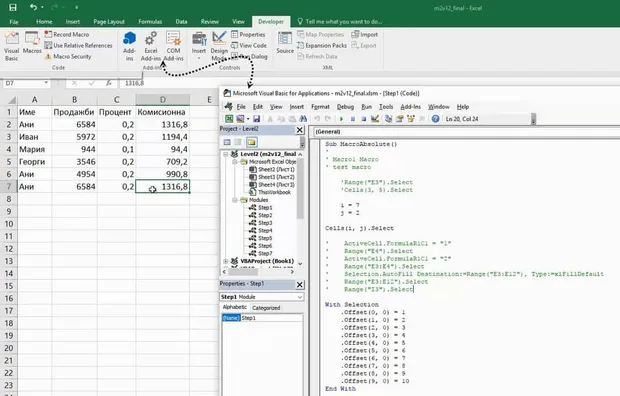Close the Properties - Step1 pane
Viewport: 620px width, 396px height.
tap(300, 284)
